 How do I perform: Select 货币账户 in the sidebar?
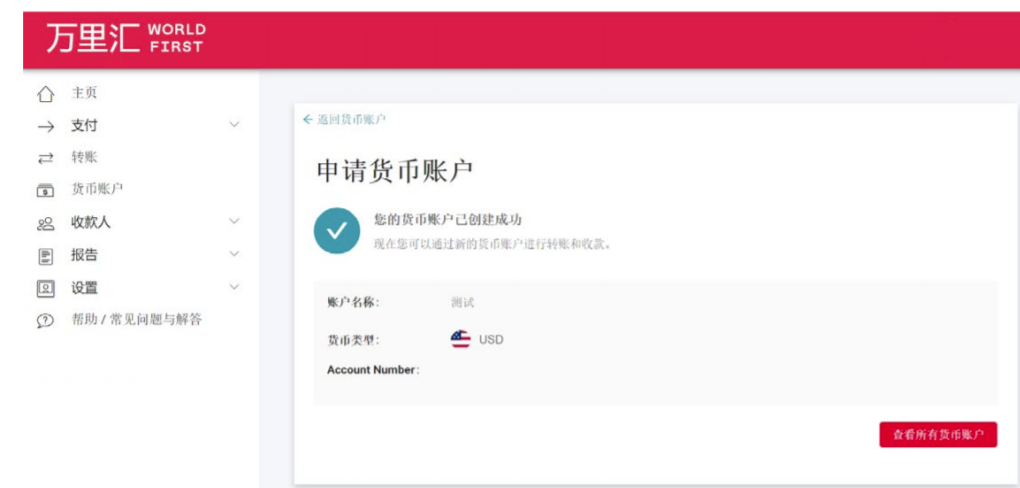tap(97, 189)
